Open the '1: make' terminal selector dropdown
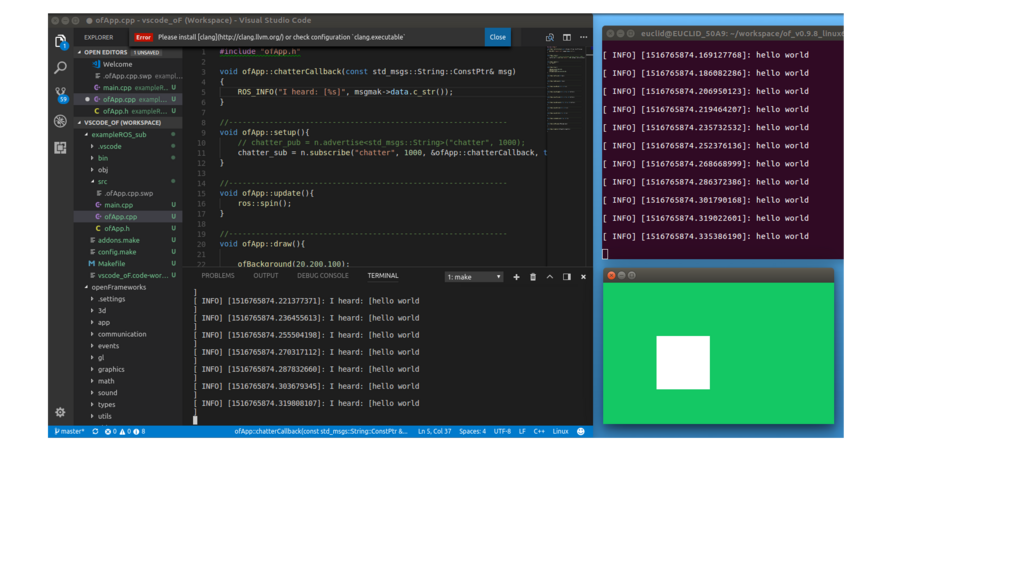 pyautogui.click(x=473, y=277)
